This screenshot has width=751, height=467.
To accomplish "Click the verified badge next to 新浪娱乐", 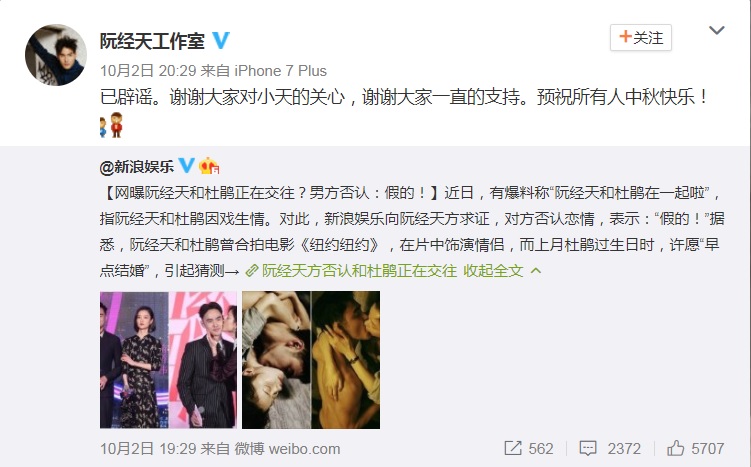I will click(x=186, y=166).
